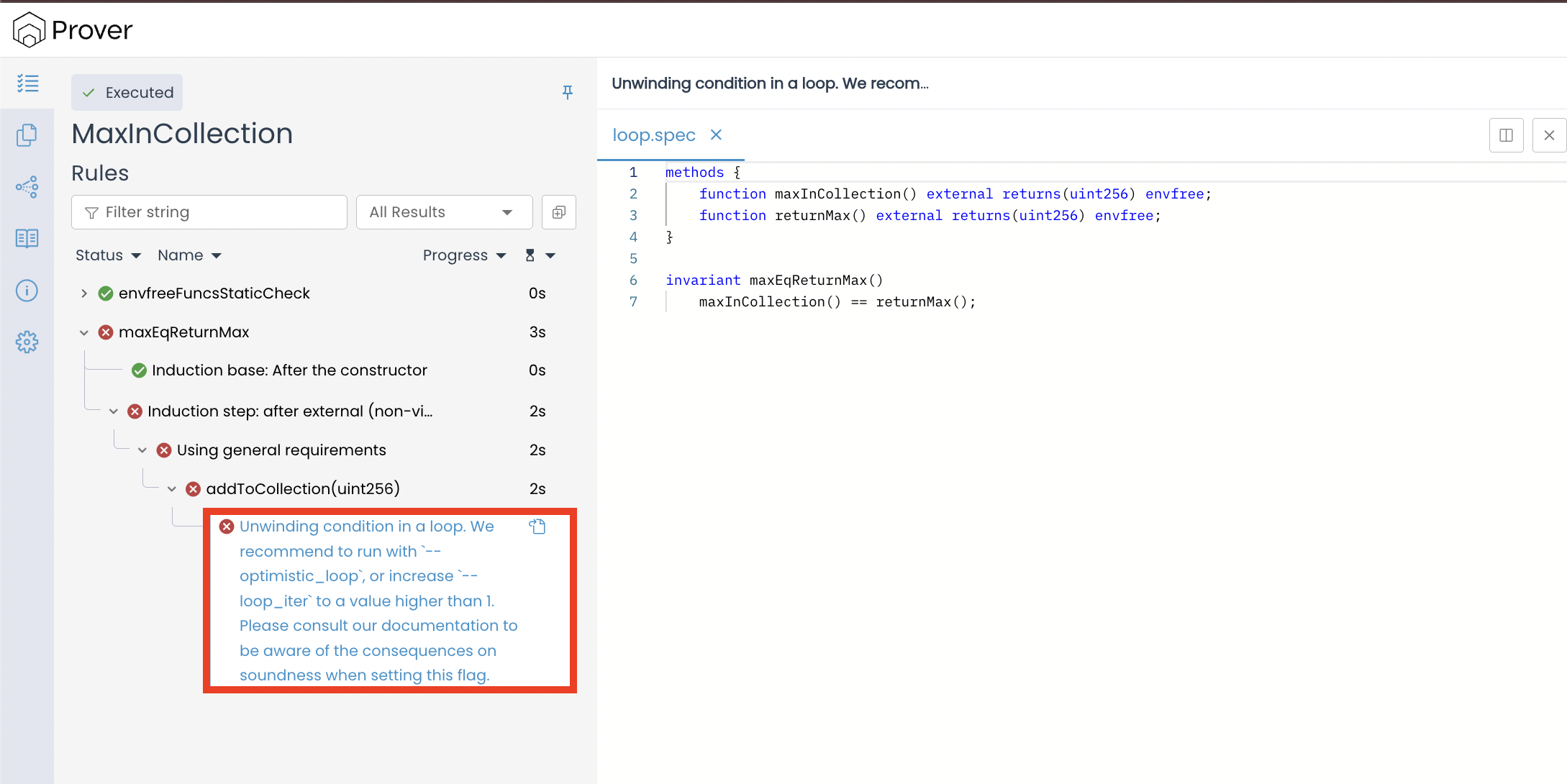Collapse the maxEqReturnMax rule
Screen dimensions: 1567x784
click(x=84, y=332)
